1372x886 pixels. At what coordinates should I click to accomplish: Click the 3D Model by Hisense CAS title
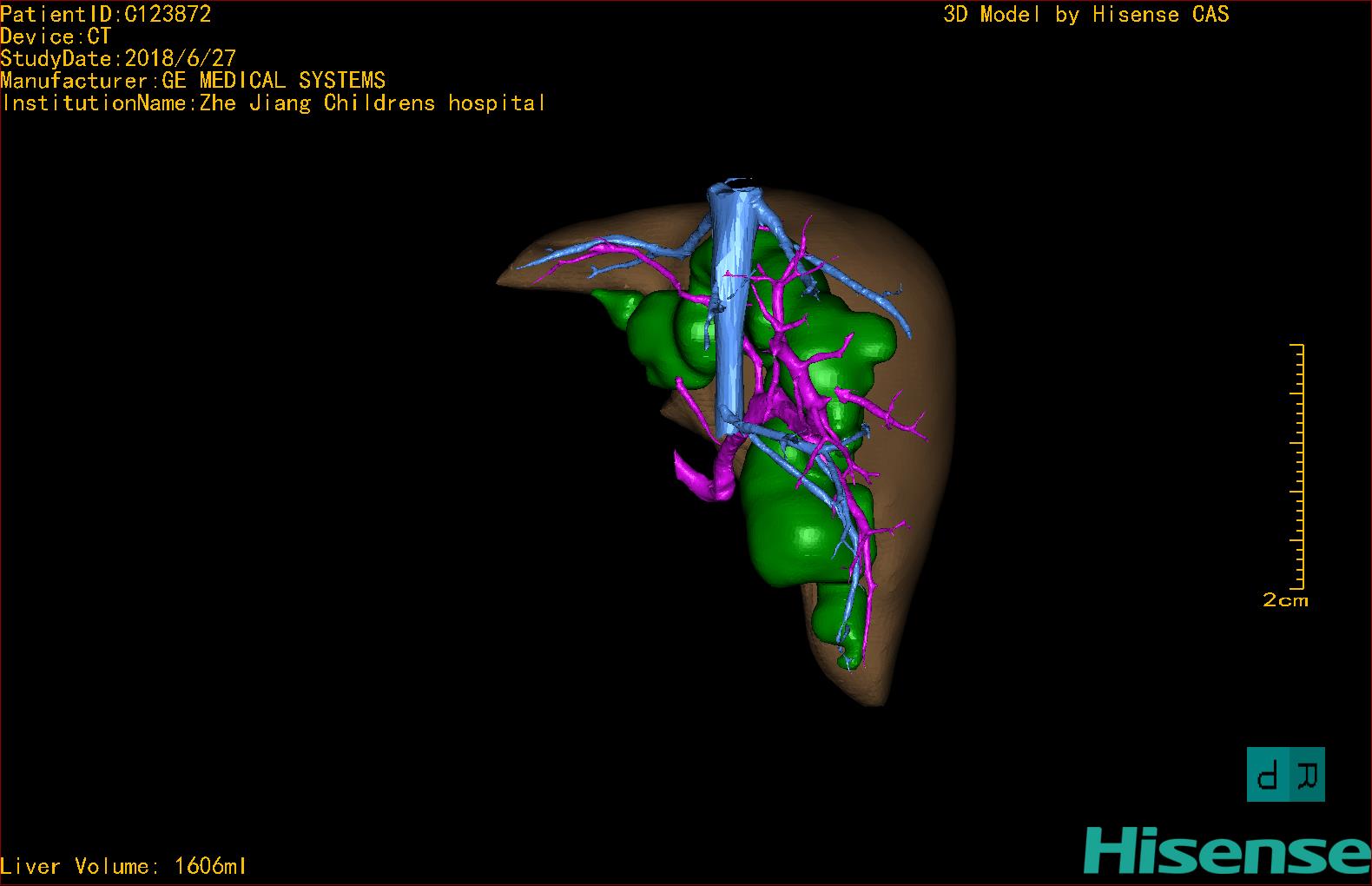1085,14
